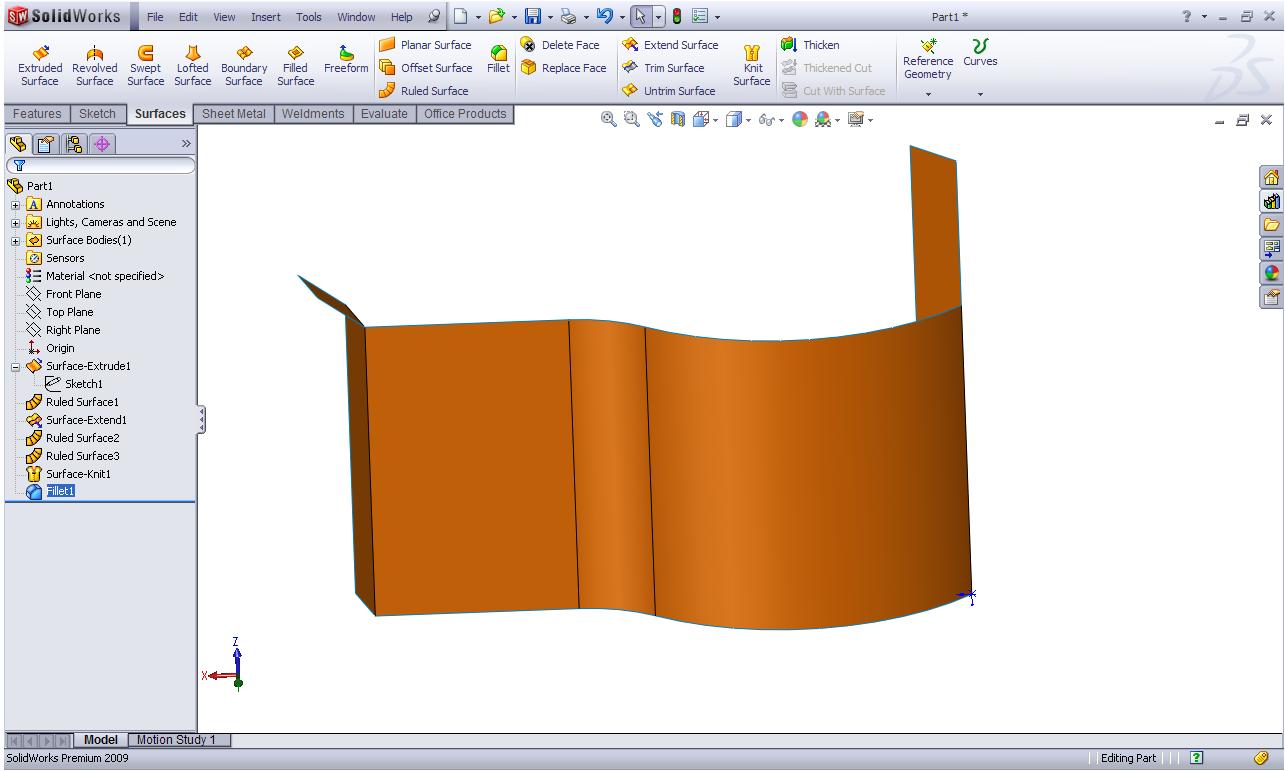The height and width of the screenshot is (771, 1285).
Task: Select the Revolved Surface tool
Action: (x=95, y=66)
